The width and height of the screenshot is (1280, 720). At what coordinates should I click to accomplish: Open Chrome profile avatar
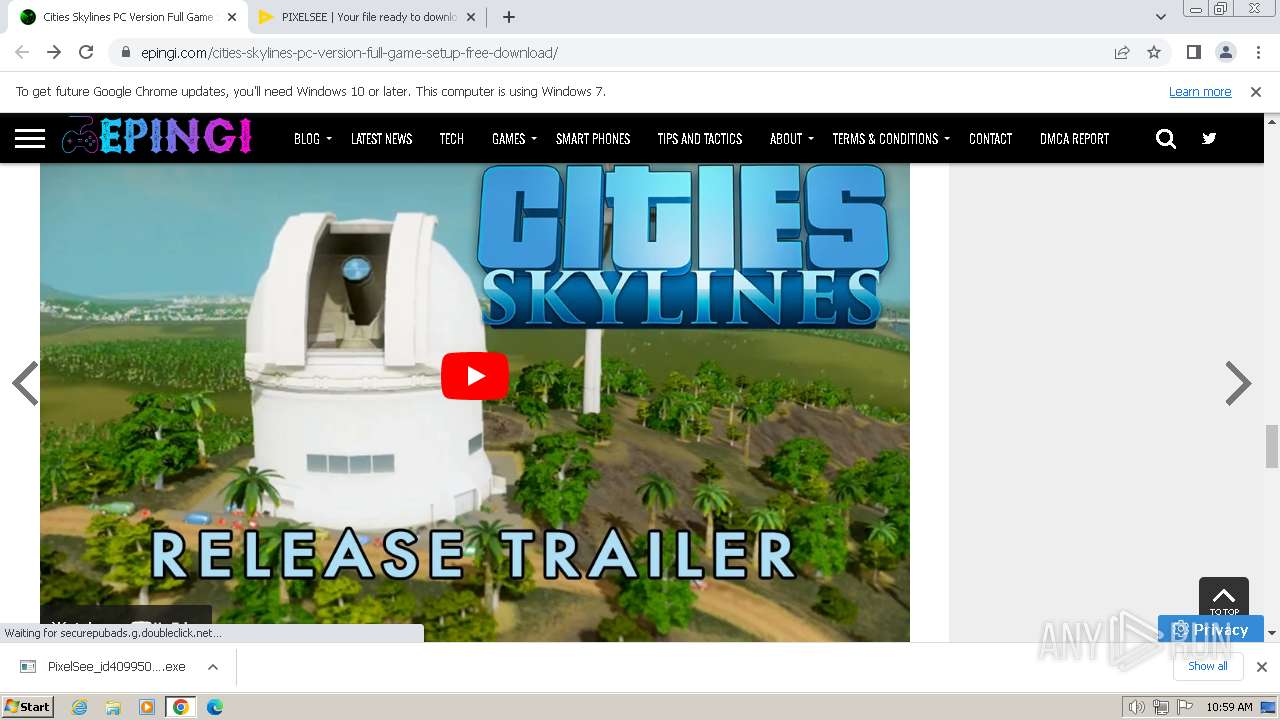tap(1225, 53)
